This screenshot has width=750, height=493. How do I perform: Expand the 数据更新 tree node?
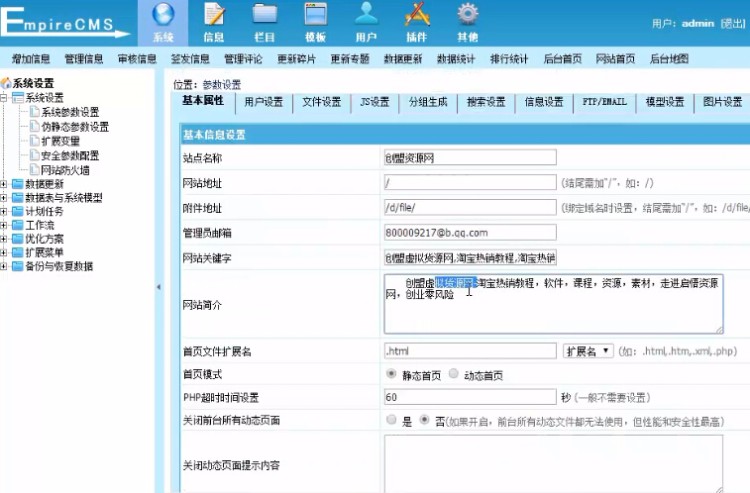(4, 184)
